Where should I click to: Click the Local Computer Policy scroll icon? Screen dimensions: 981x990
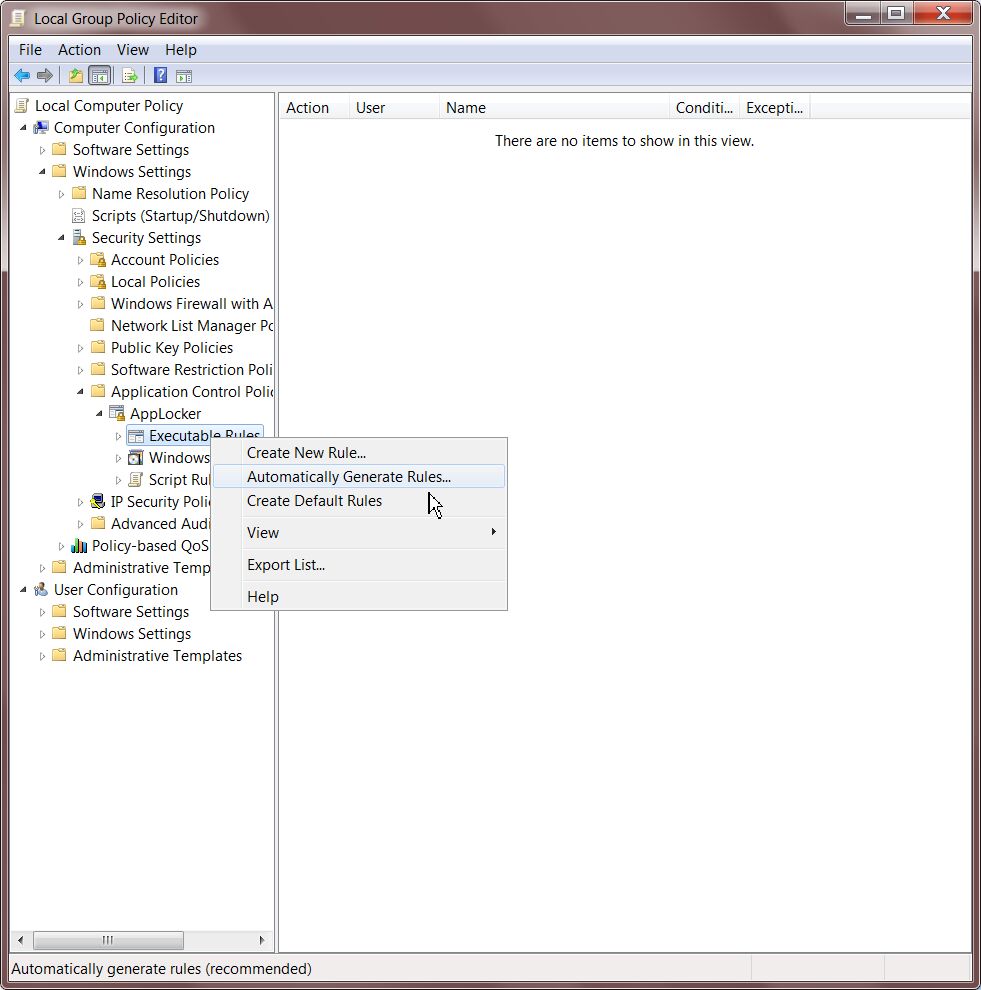23,105
